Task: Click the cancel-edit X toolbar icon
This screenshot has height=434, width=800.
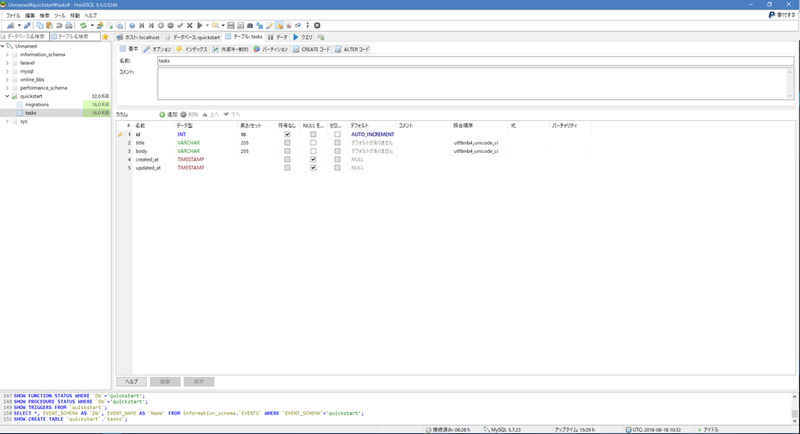Action: tap(190, 25)
